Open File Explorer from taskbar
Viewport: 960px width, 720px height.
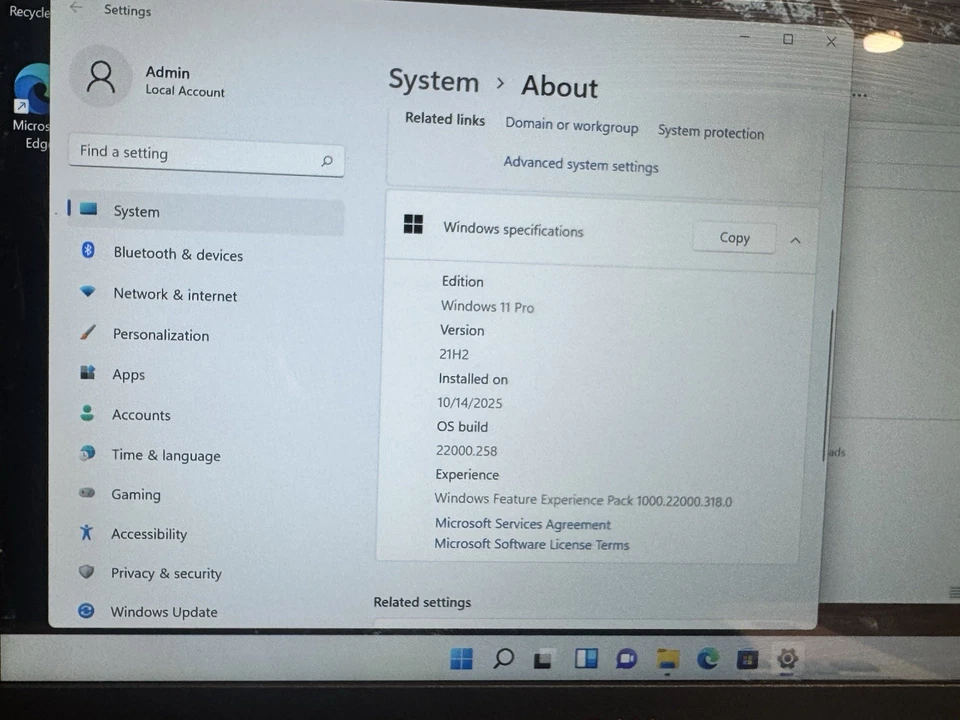(x=667, y=659)
